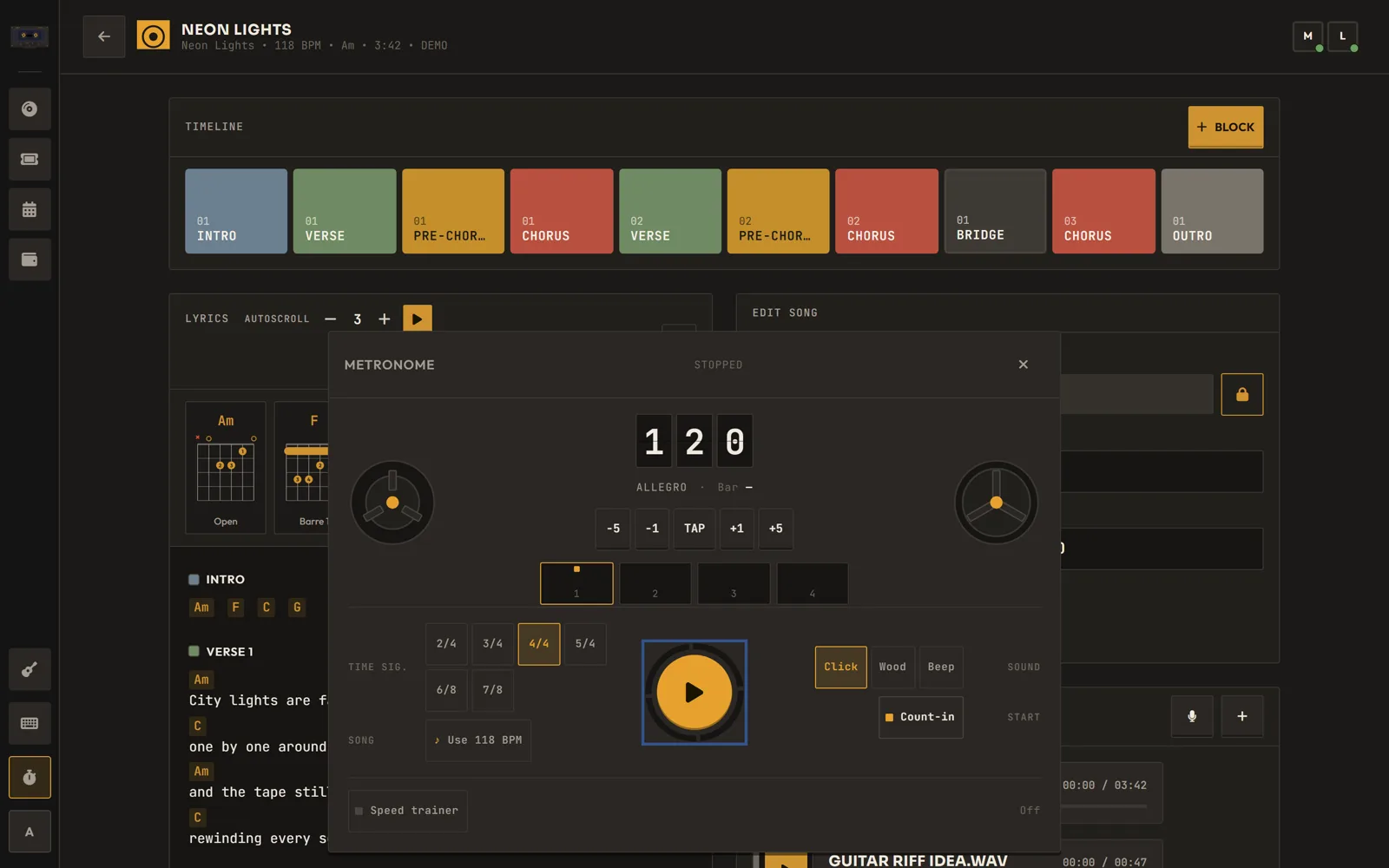This screenshot has width=1389, height=868.
Task: Increase autoscroll speed with plus
Action: tap(384, 319)
